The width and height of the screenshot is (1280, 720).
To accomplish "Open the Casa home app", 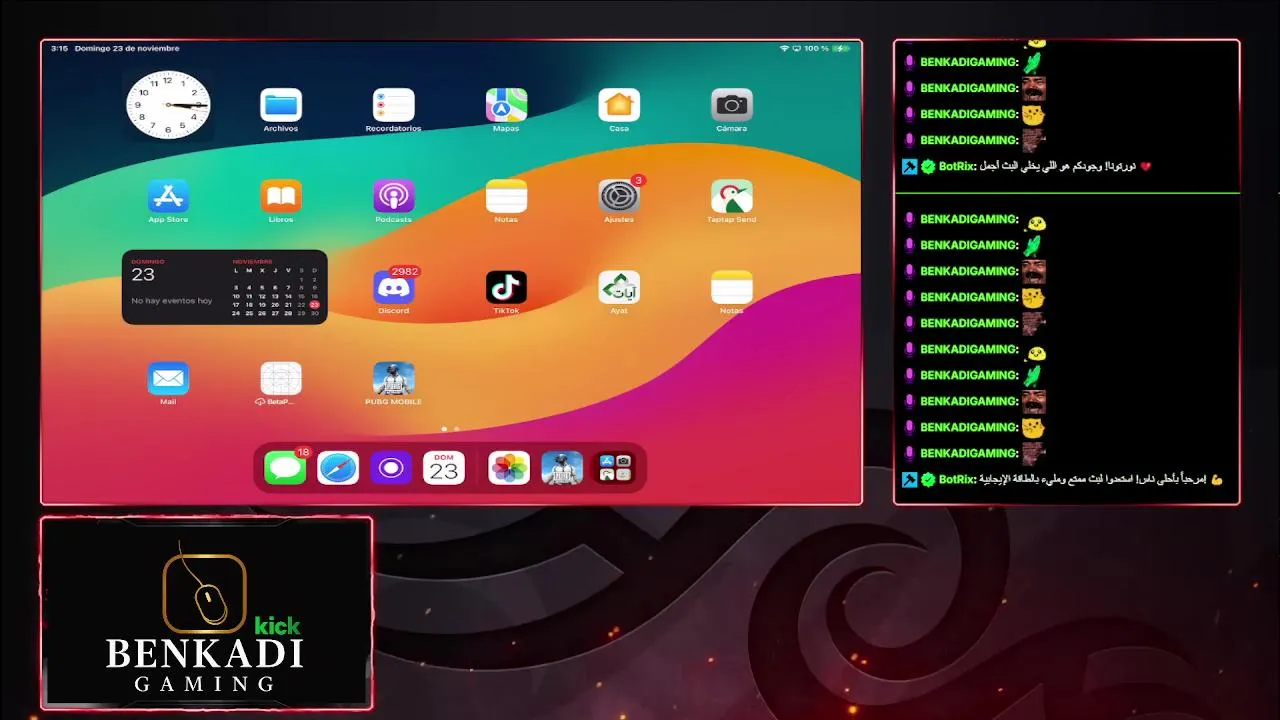I will coord(619,105).
